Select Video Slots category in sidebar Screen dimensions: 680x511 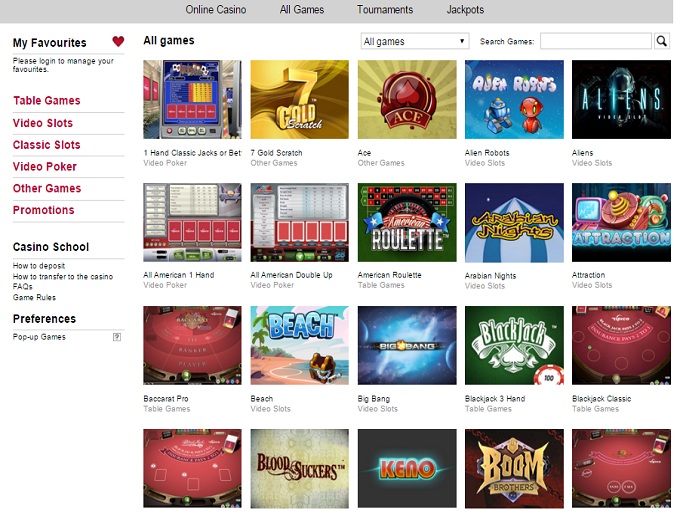[x=43, y=123]
